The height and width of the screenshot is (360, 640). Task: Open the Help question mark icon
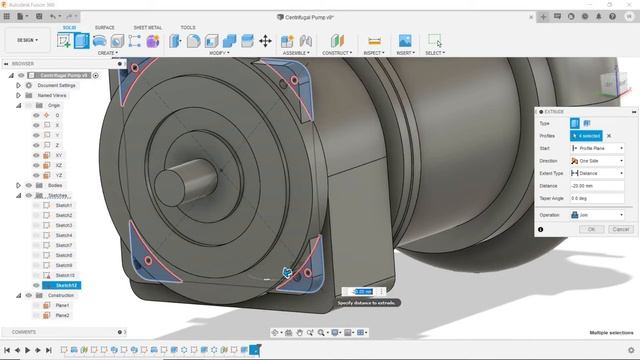(x=612, y=16)
